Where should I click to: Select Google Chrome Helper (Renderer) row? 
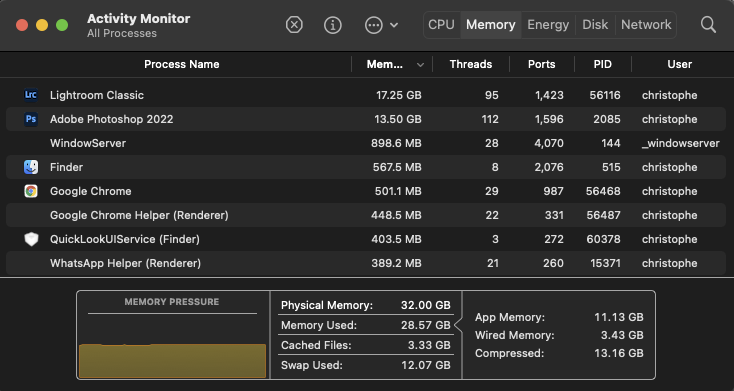point(366,215)
